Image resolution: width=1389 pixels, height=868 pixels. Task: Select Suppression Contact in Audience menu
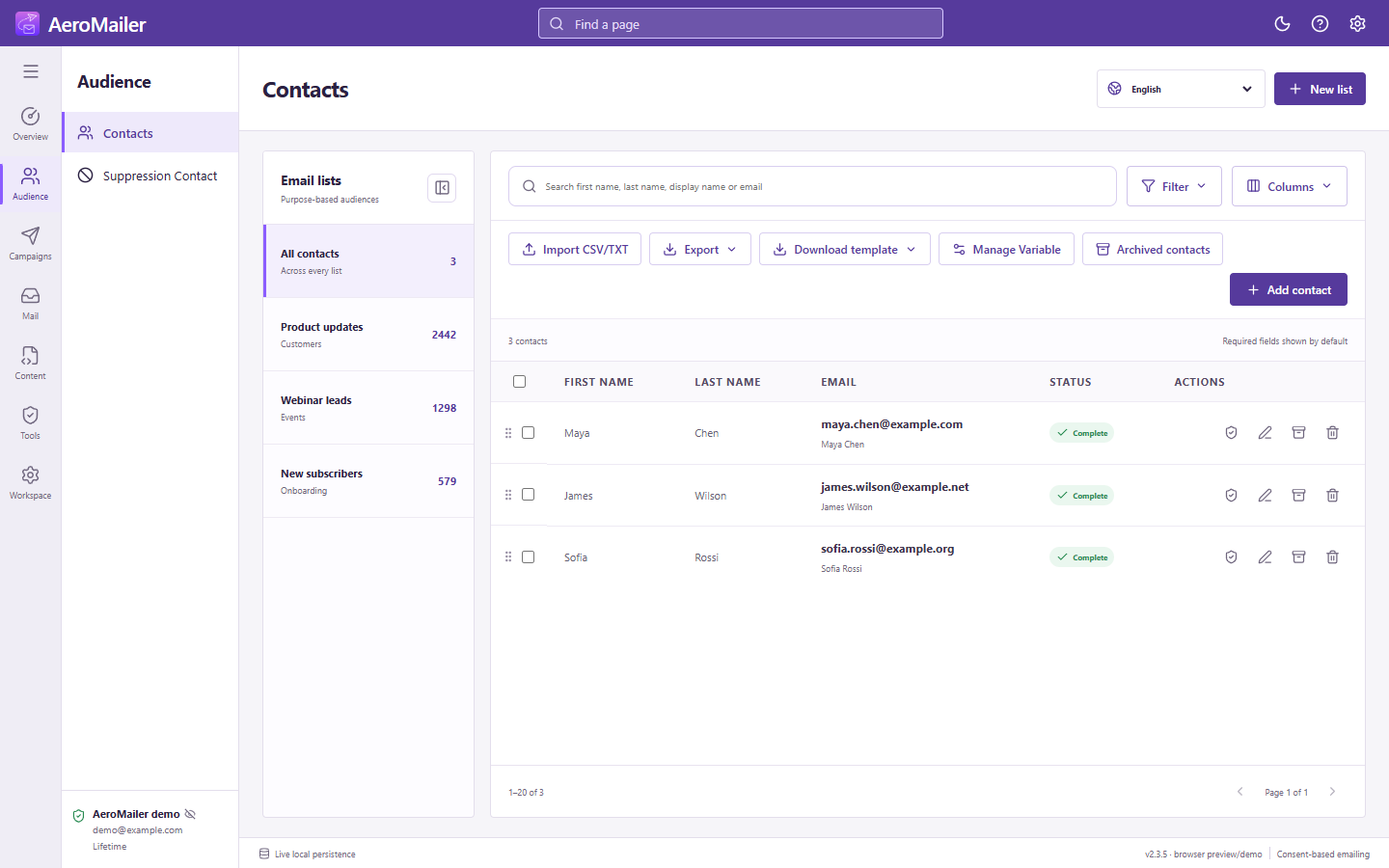coord(150,176)
